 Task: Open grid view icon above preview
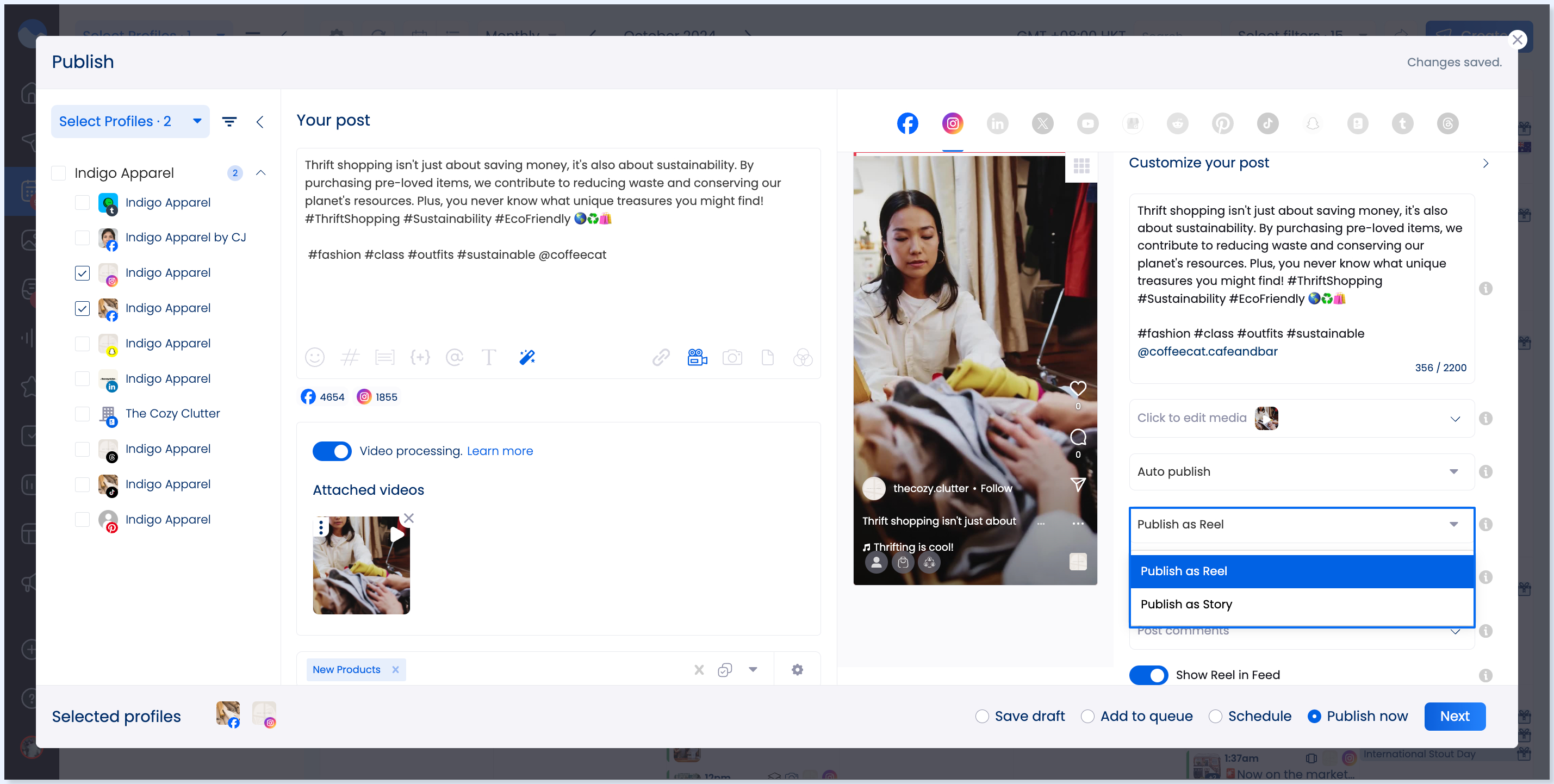click(x=1081, y=166)
